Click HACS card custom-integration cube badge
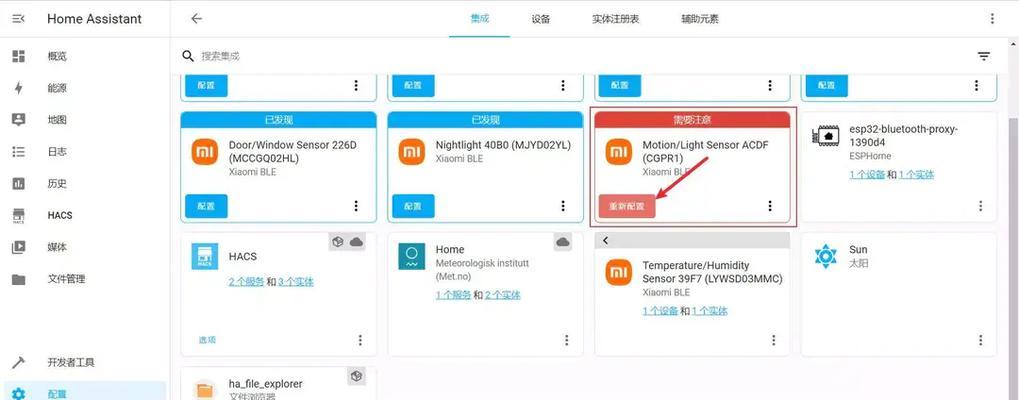Screen dimensions: 1019x400 tap(337, 242)
